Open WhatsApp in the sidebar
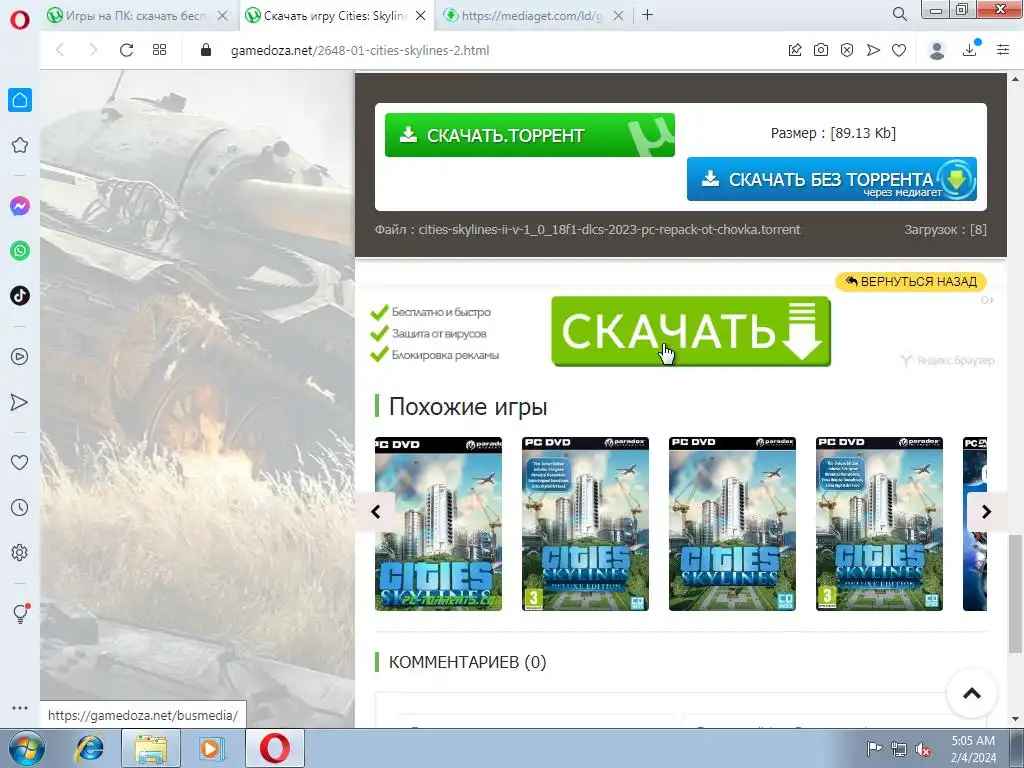This screenshot has width=1024, height=768. pyautogui.click(x=20, y=251)
